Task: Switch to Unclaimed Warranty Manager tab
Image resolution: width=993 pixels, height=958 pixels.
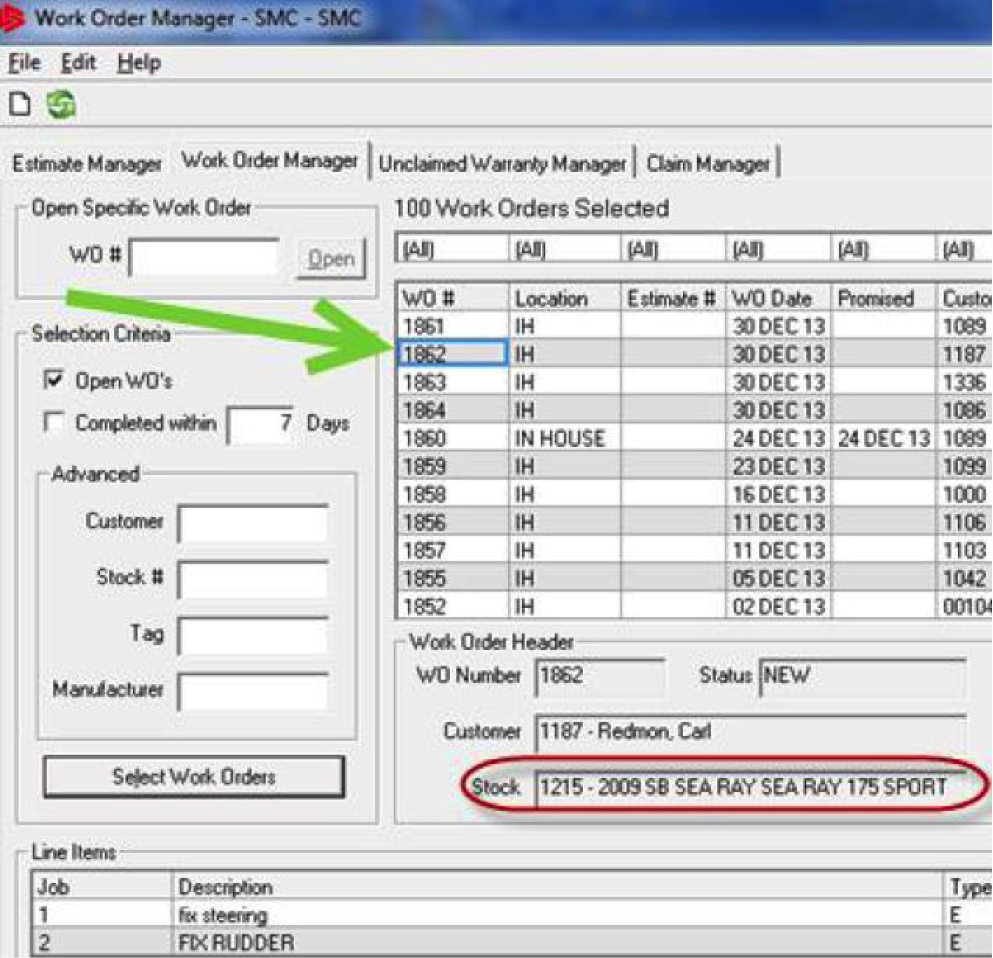Action: [502, 164]
